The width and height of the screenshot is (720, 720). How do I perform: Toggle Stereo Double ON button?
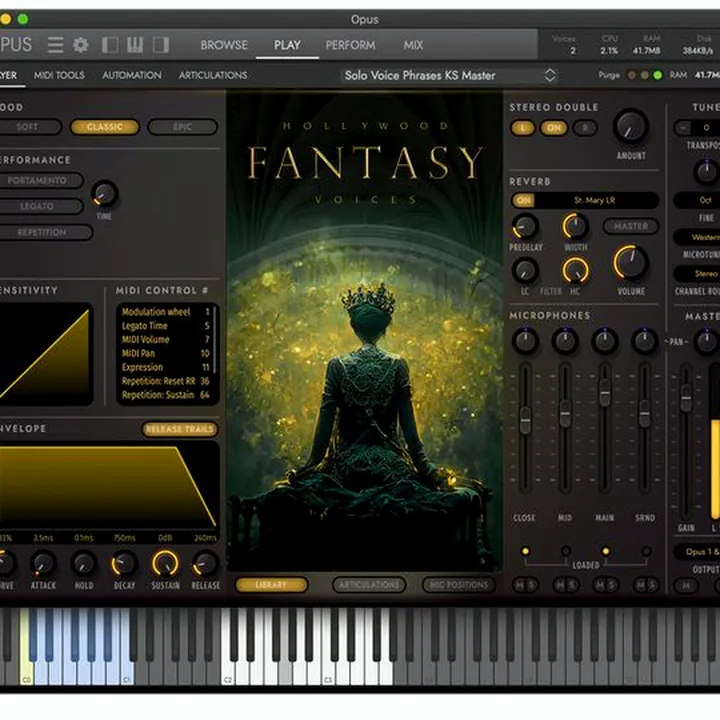[x=554, y=128]
